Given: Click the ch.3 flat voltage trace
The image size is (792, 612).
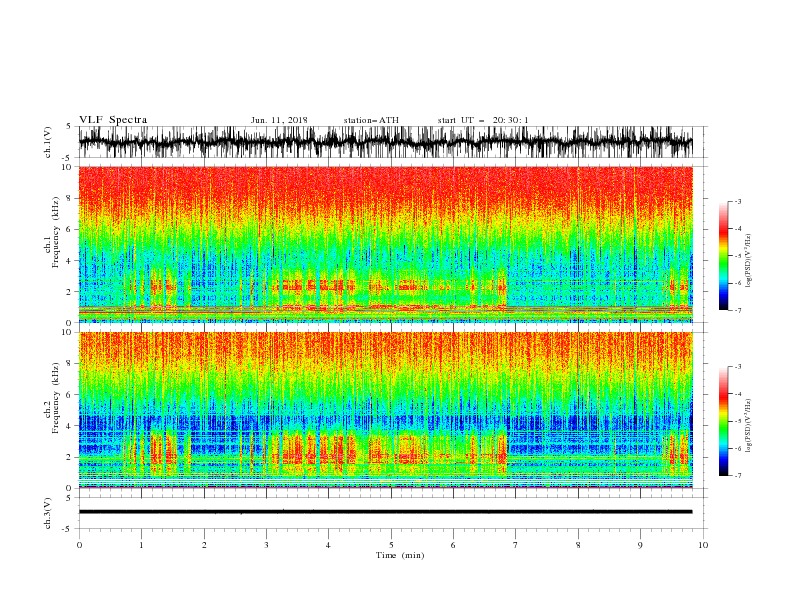Looking at the screenshot, I should pyautogui.click(x=385, y=512).
